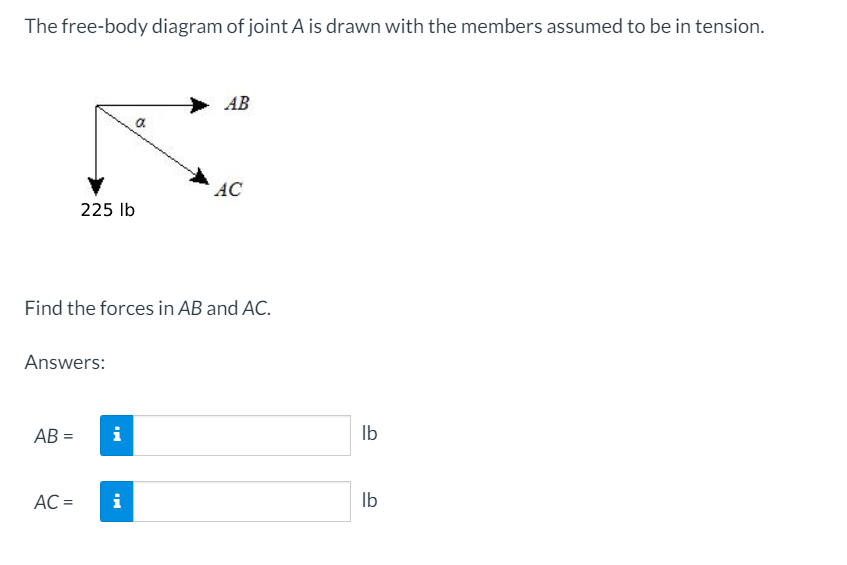This screenshot has height=565, width=847.
Task: Select the alpha angle symbol in diagram
Action: [x=140, y=123]
